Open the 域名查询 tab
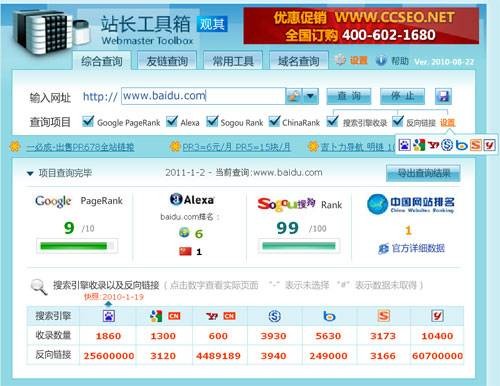The width and height of the screenshot is (500, 386). click(299, 61)
